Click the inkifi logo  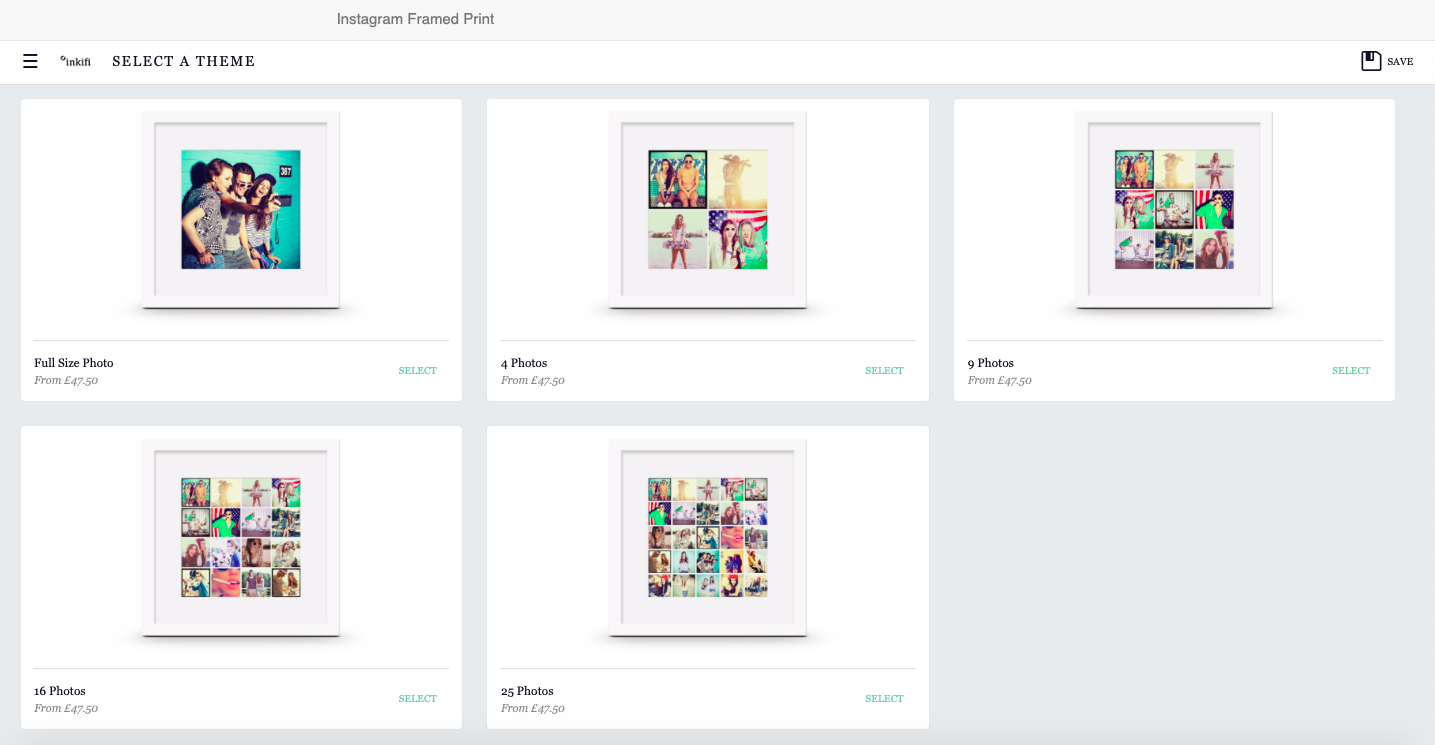[75, 61]
